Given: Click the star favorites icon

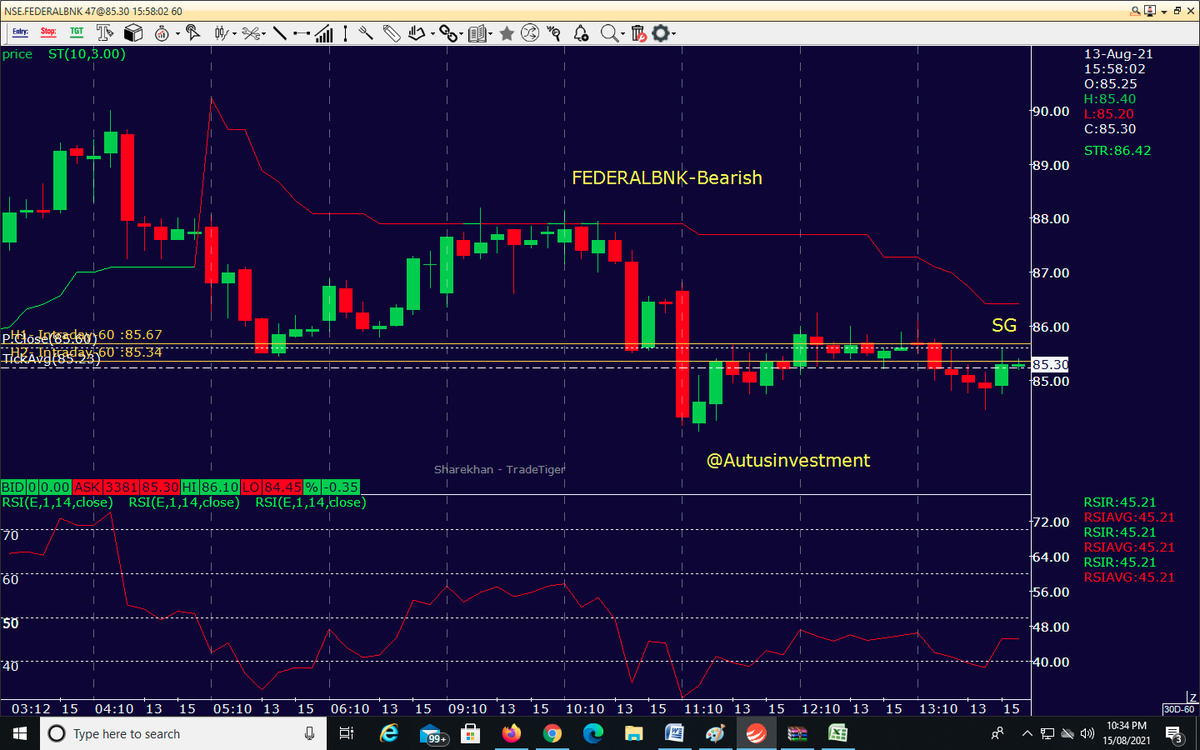Looking at the screenshot, I should point(507,33).
